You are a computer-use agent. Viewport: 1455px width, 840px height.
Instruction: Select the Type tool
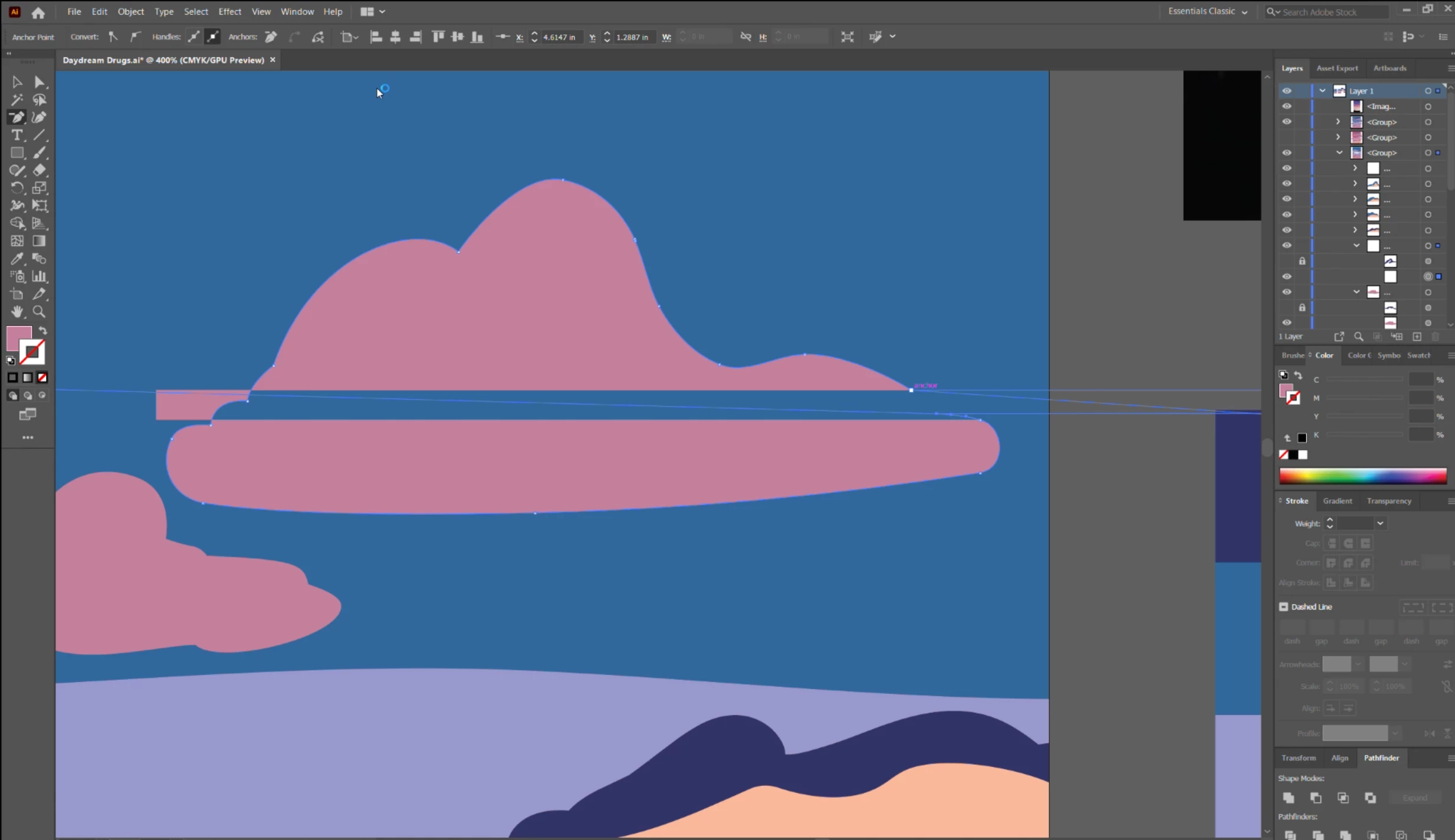tap(17, 135)
